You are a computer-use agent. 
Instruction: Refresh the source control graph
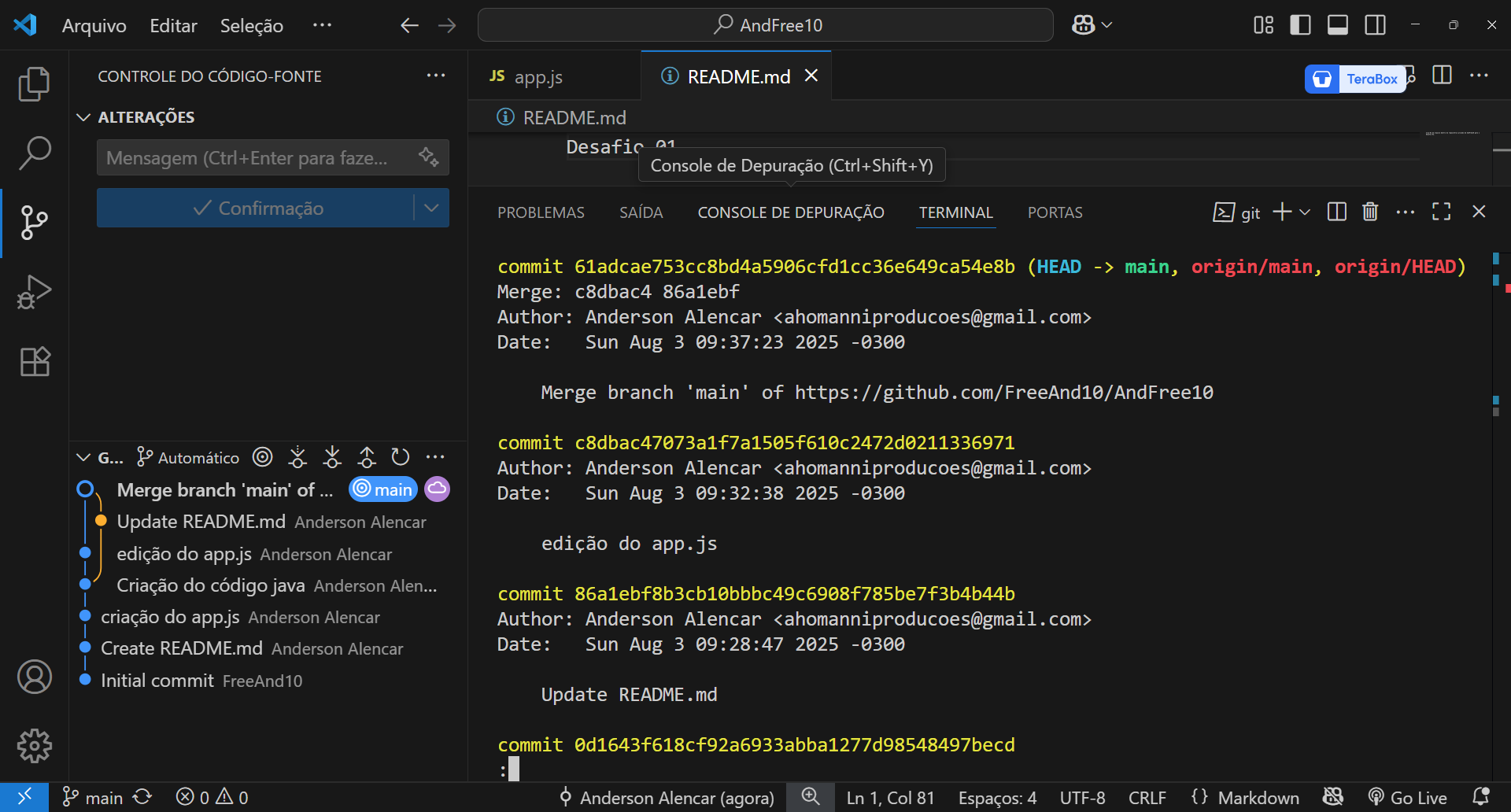401,457
